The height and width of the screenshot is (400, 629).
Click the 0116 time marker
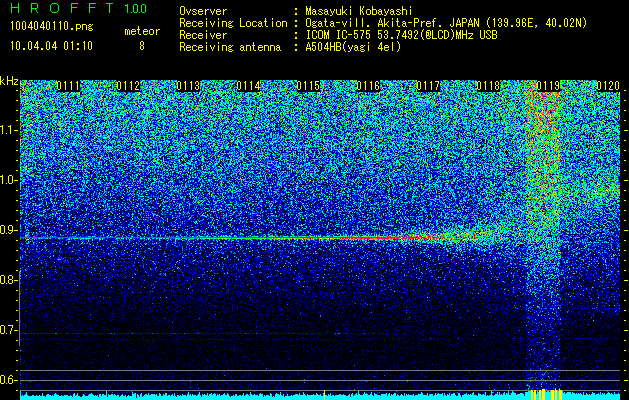[368, 86]
